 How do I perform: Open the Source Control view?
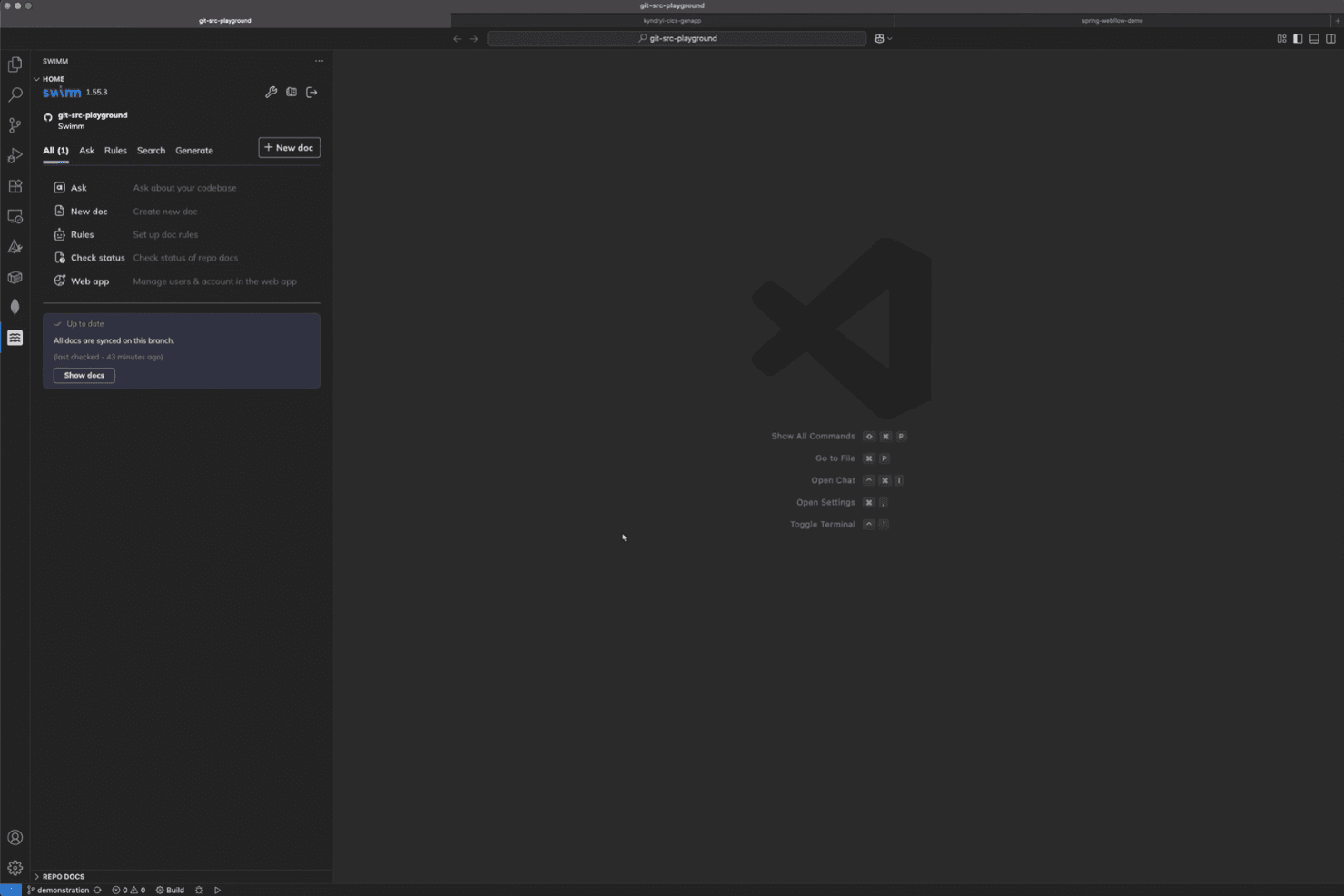pos(15,125)
